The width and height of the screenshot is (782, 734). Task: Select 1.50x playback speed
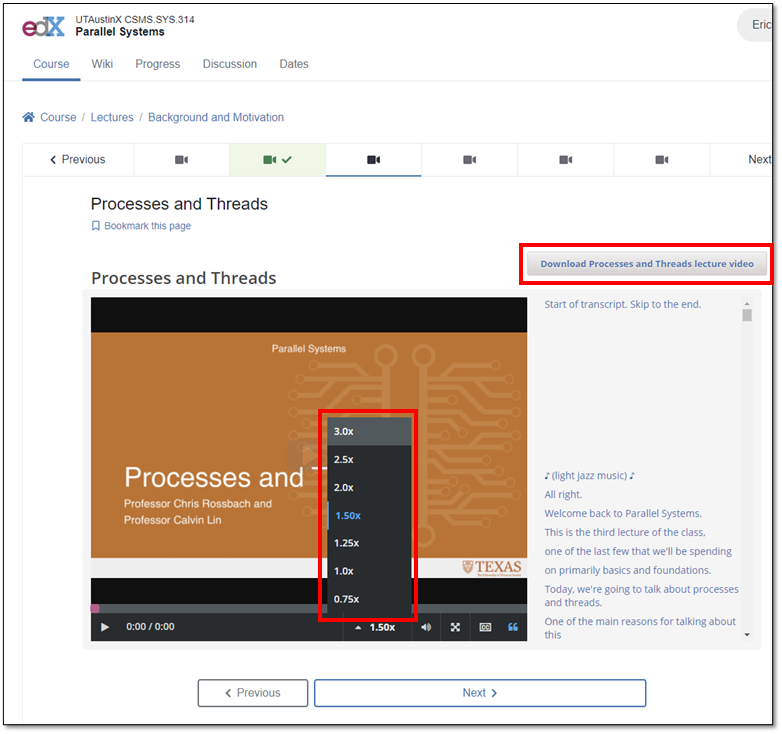tap(369, 515)
